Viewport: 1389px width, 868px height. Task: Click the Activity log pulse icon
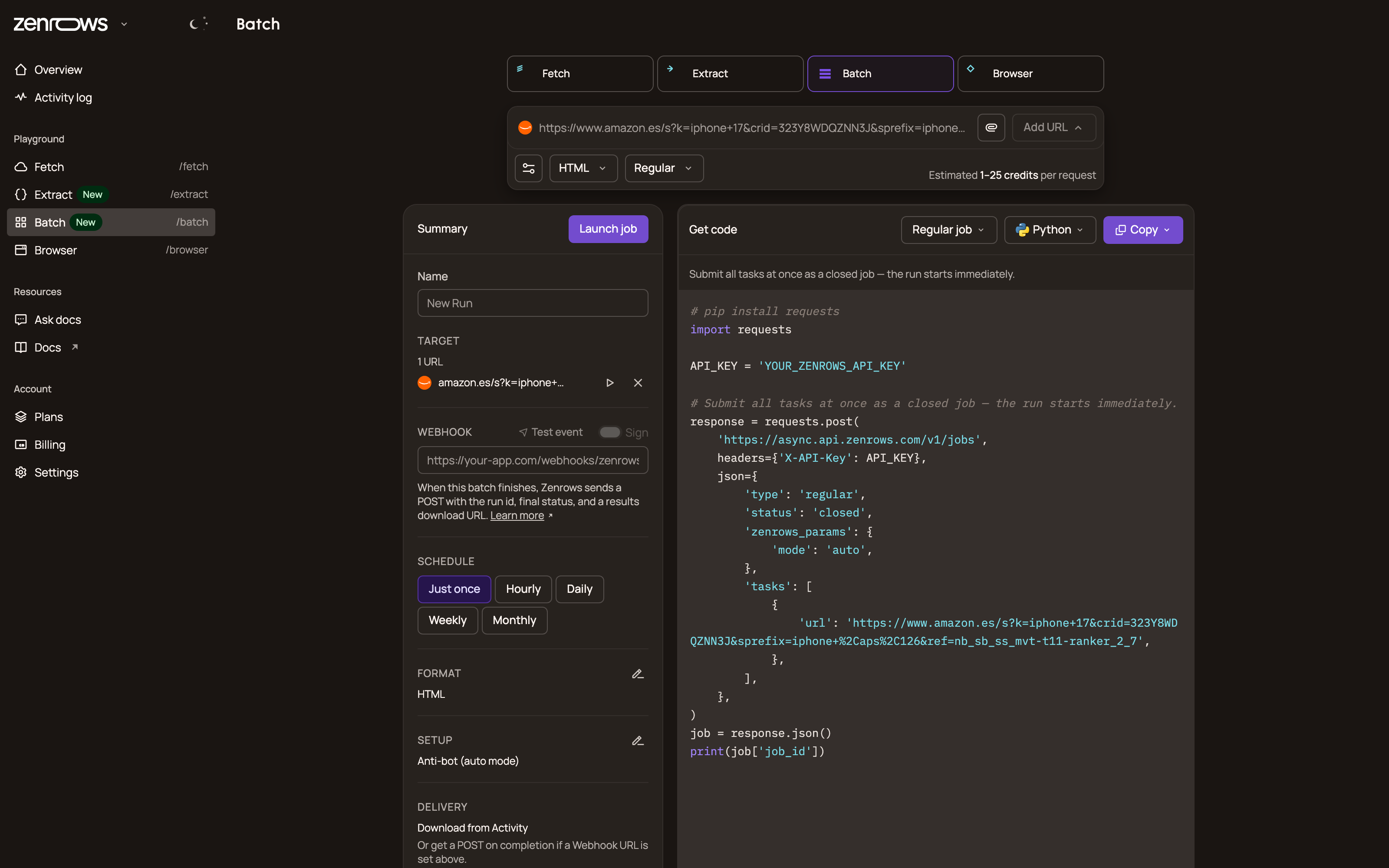click(21, 97)
